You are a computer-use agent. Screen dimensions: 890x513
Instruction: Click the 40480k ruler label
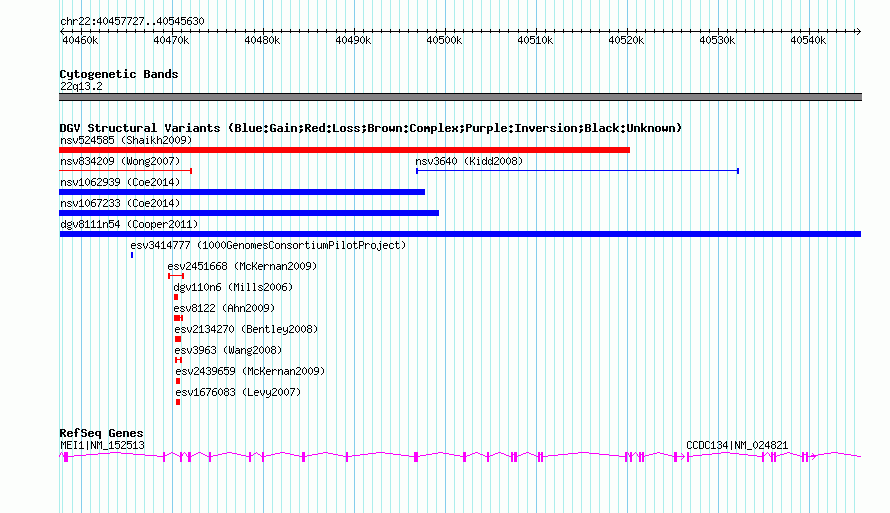262,40
